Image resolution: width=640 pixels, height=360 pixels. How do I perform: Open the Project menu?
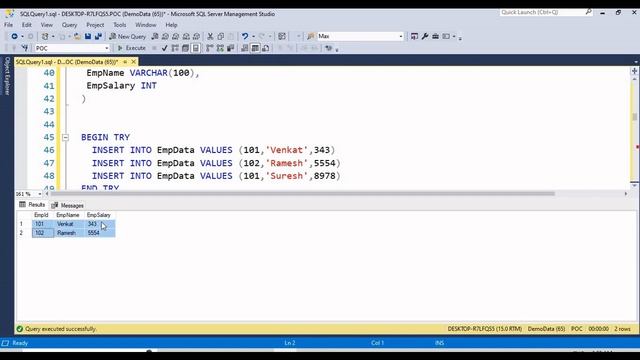coord(95,25)
